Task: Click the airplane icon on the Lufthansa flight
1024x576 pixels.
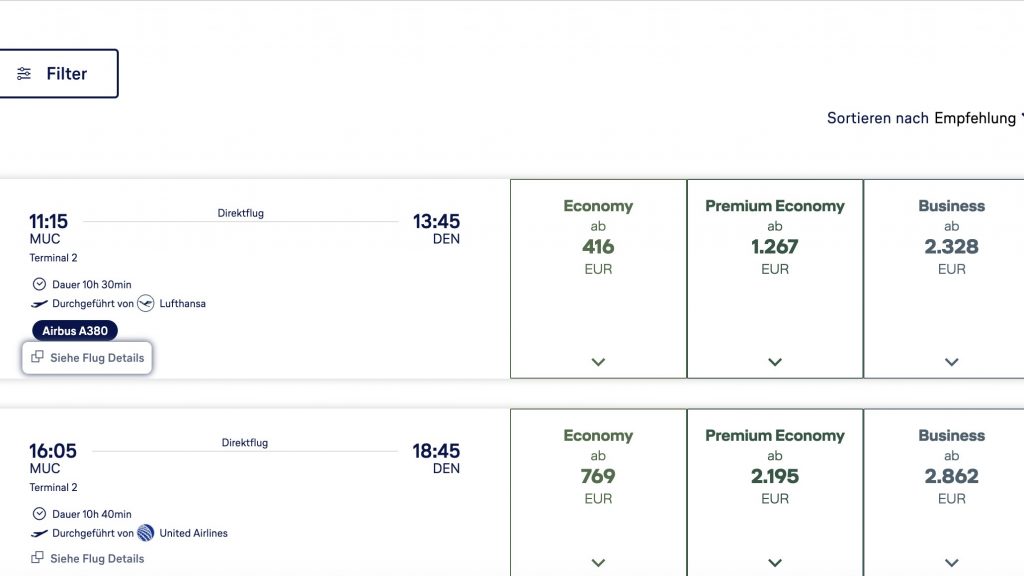Action: tap(39, 303)
